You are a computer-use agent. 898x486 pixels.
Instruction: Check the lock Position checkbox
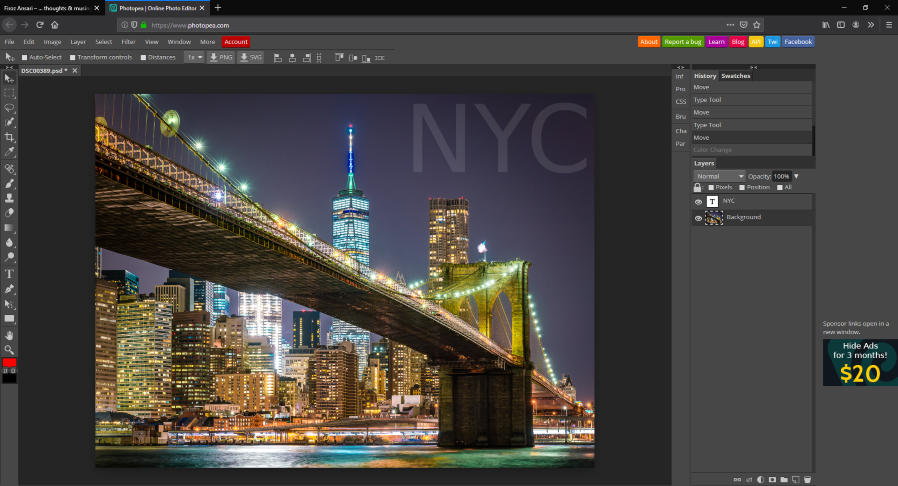tap(742, 188)
